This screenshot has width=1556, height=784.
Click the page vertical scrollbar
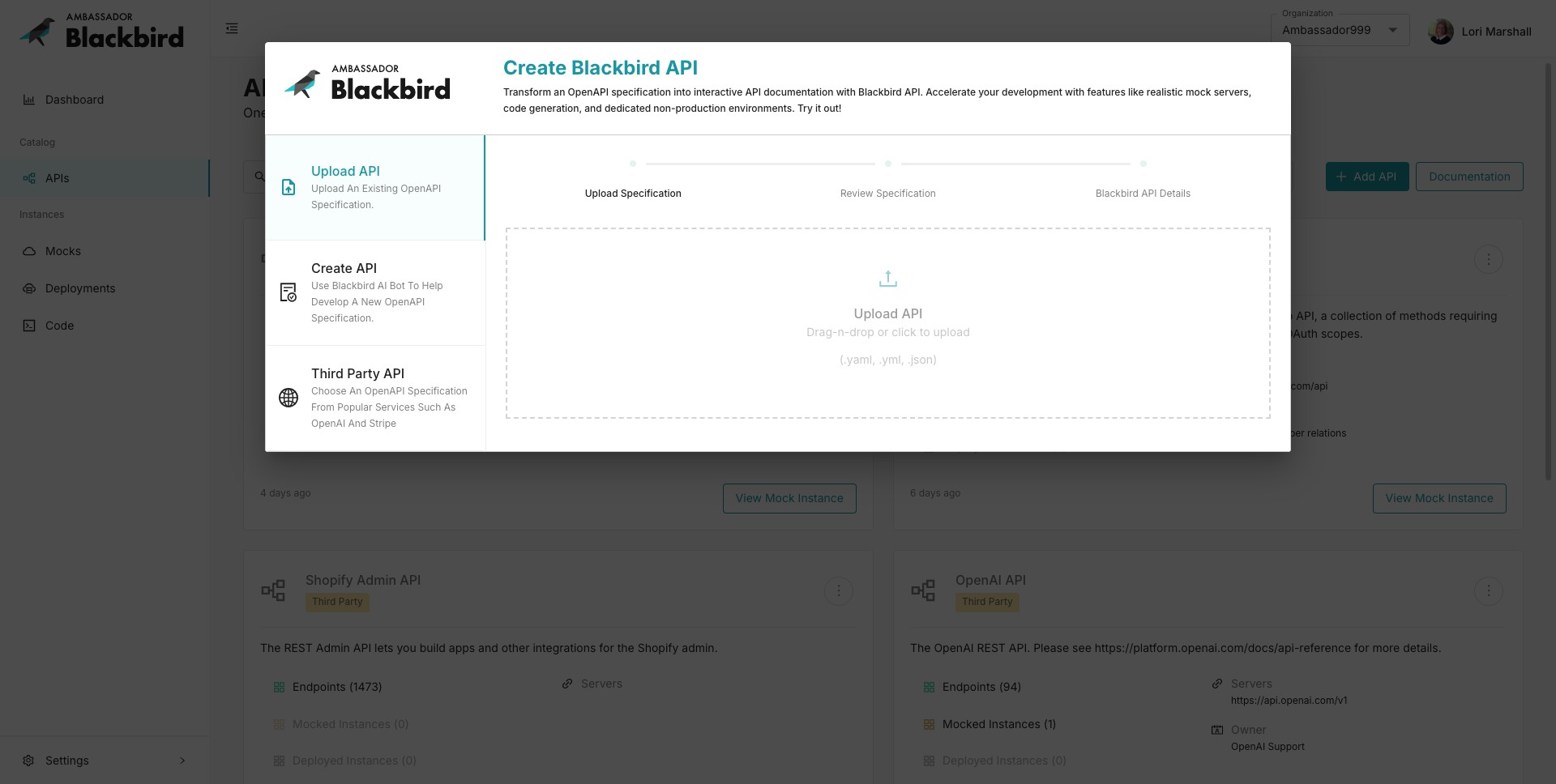point(1550,271)
